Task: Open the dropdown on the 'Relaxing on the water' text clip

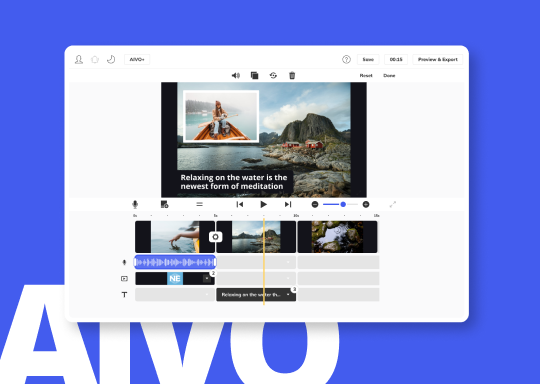Action: tap(288, 295)
